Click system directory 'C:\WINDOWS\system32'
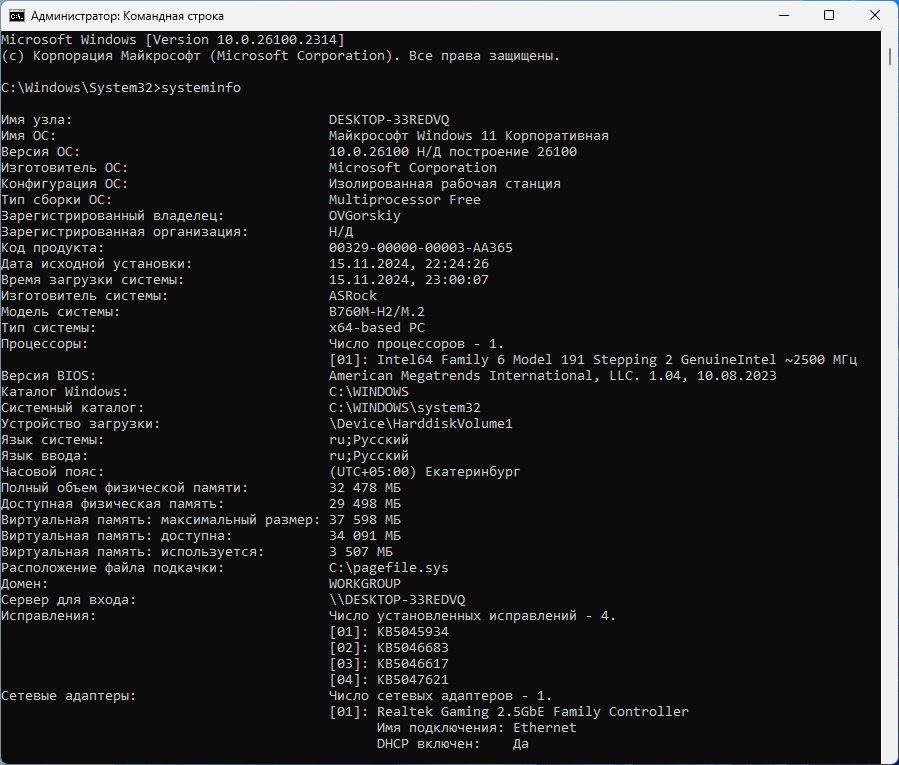899x765 pixels. tap(404, 408)
